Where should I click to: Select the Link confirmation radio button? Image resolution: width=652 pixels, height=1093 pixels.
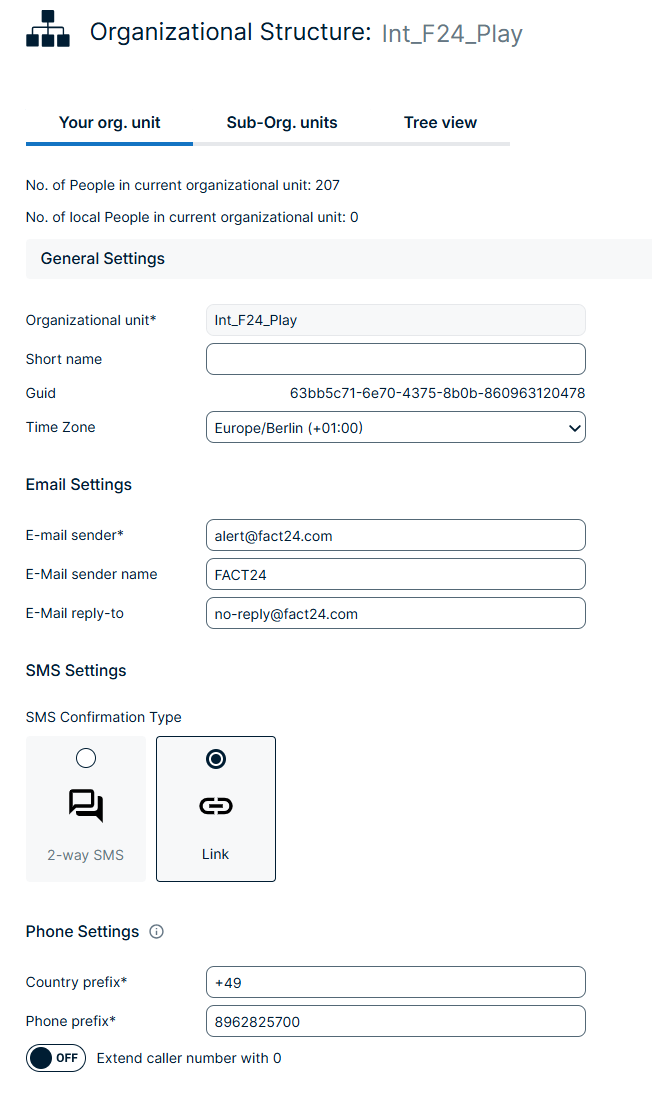(216, 759)
